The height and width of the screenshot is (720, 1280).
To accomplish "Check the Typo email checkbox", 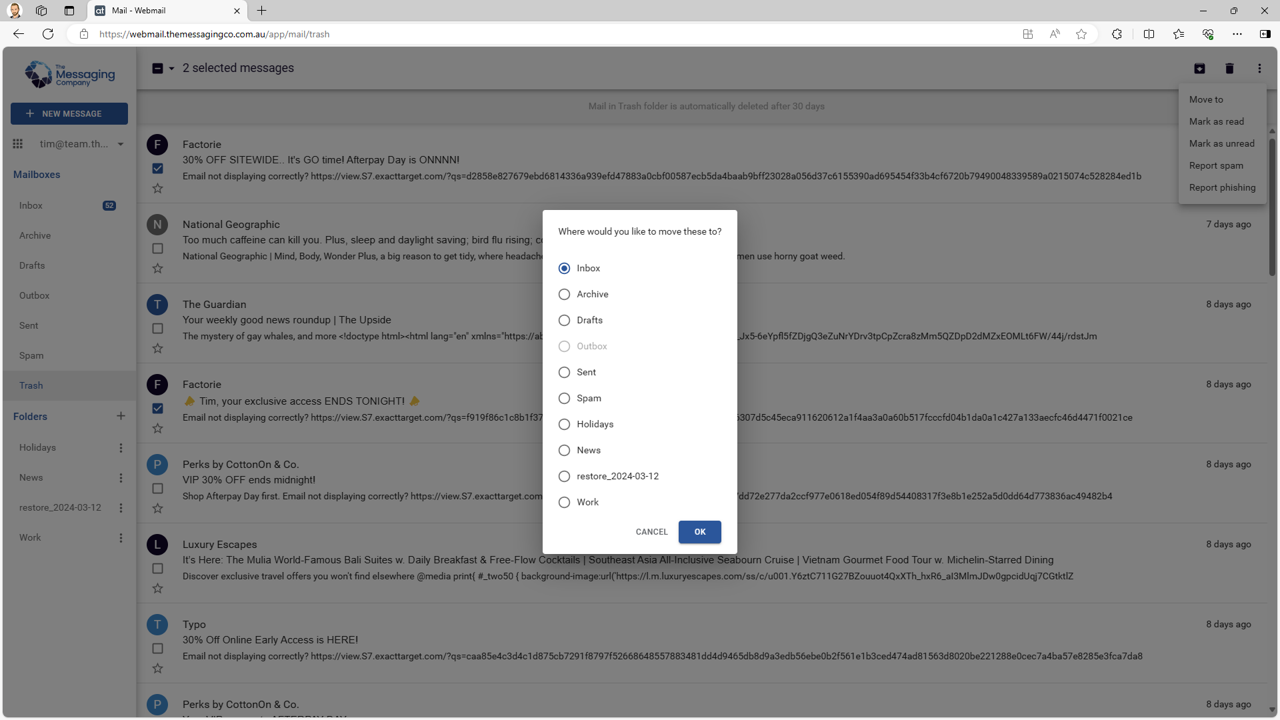I will coord(157,648).
